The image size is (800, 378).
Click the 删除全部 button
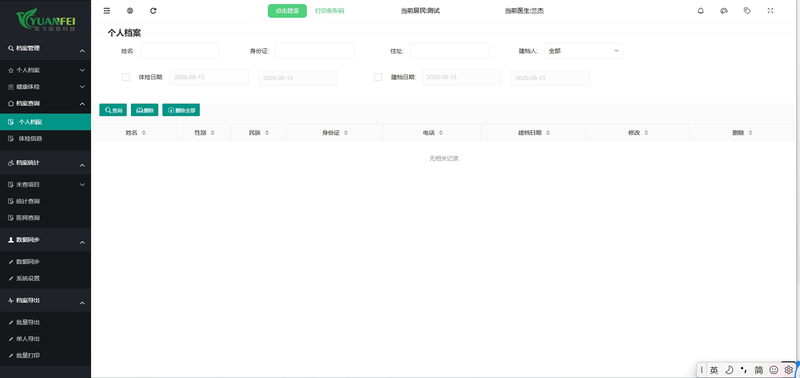(x=181, y=110)
